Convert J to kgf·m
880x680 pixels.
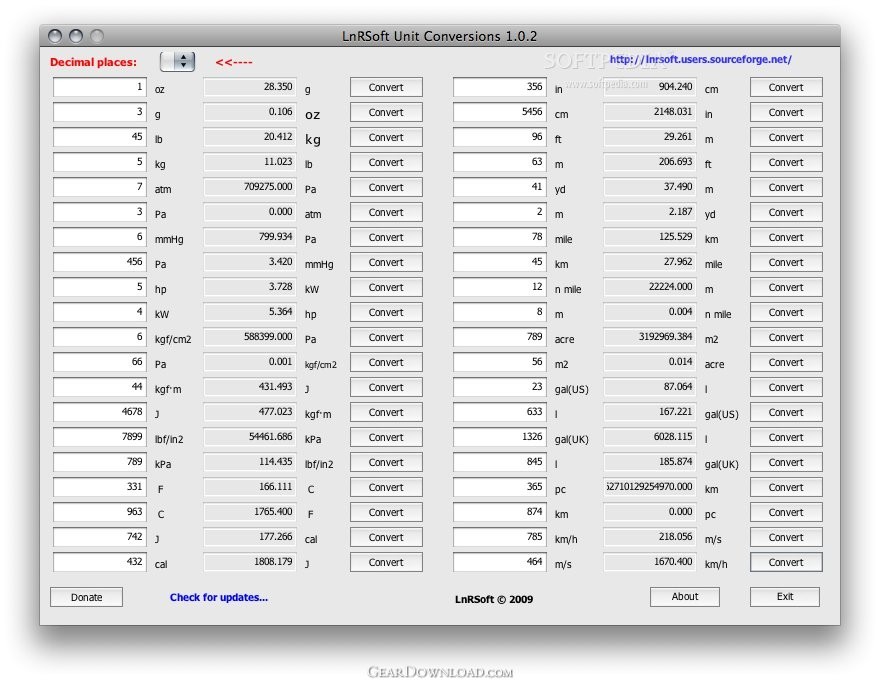[386, 412]
